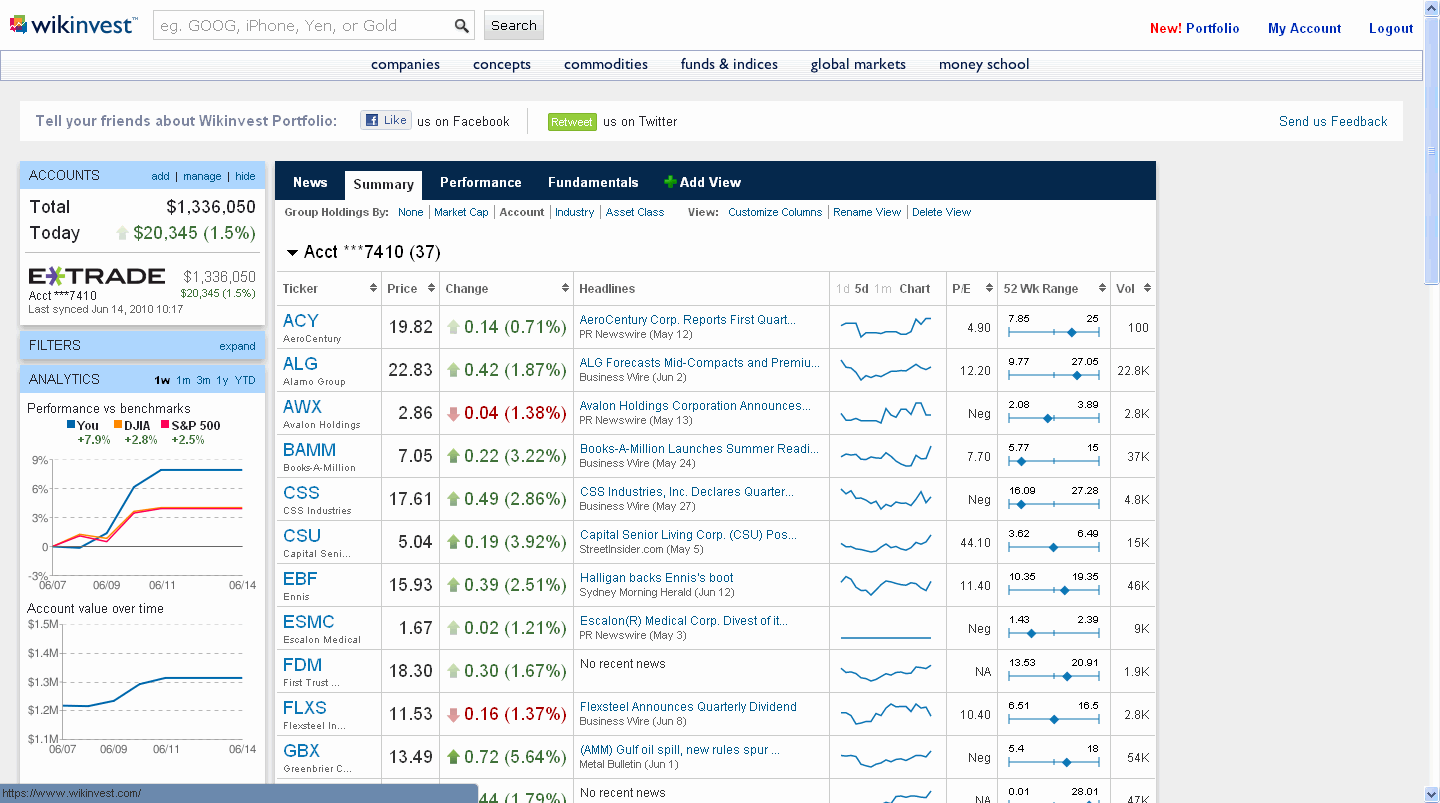Image resolution: width=1440 pixels, height=803 pixels.
Task: Hide the ACCOUNTS panel
Action: [x=245, y=176]
